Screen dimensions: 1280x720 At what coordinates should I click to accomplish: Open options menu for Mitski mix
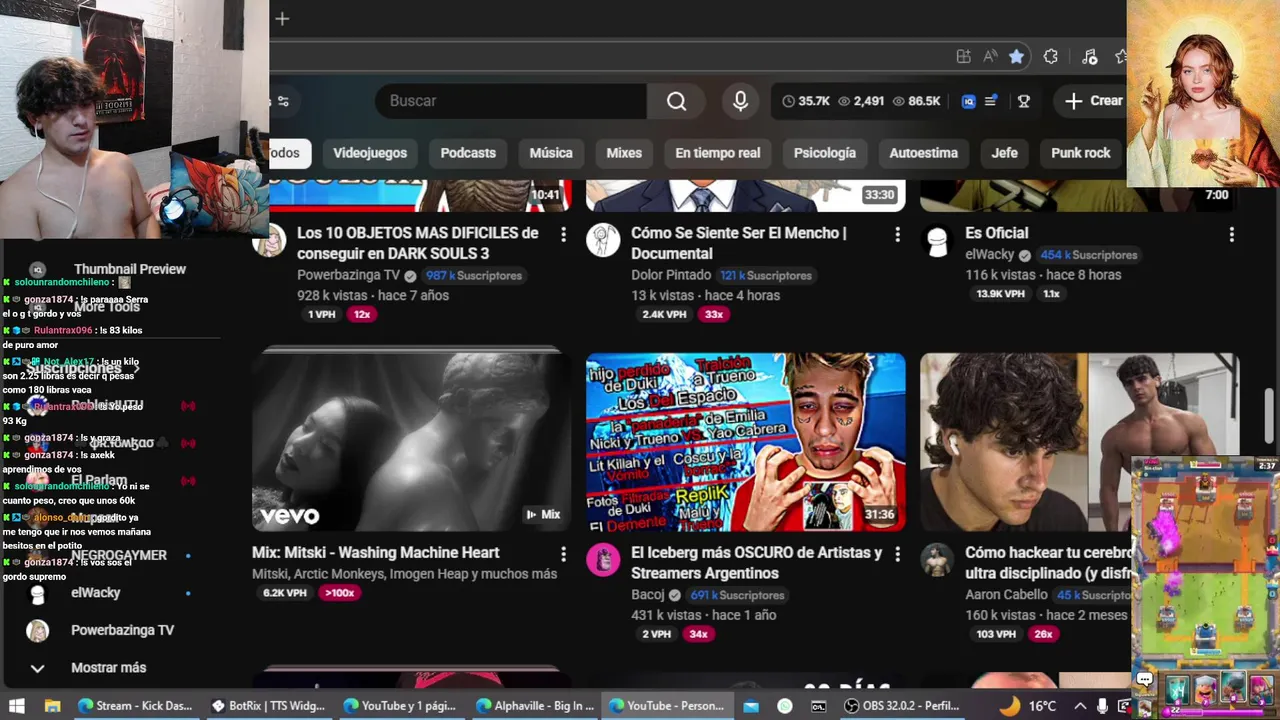563,554
